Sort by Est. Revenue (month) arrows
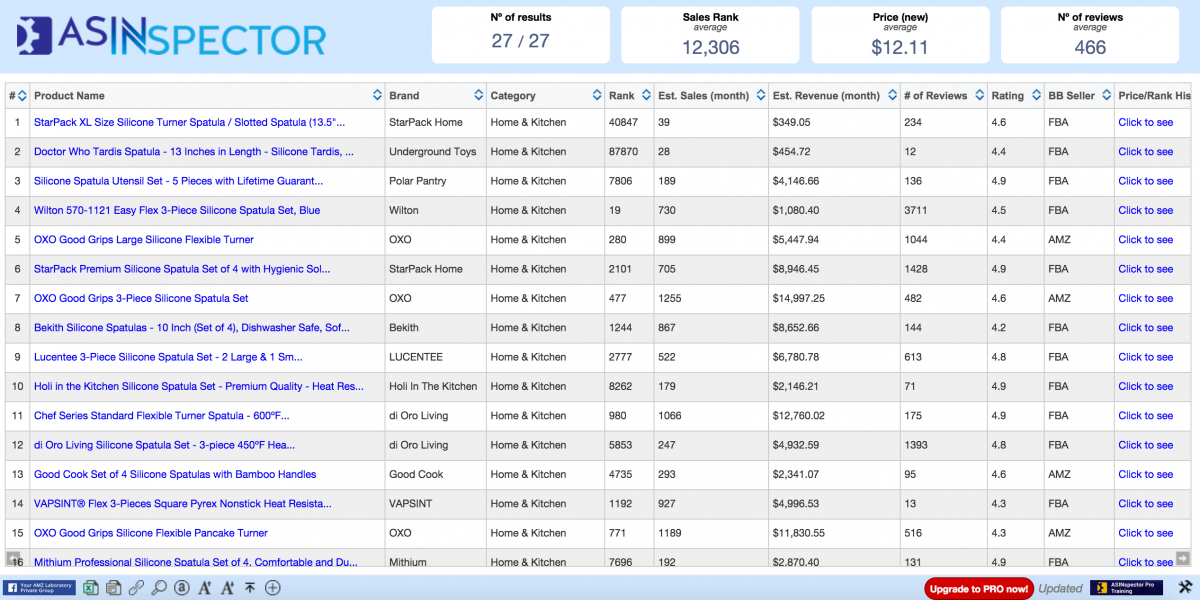Screen dimensions: 1200x600 890,96
